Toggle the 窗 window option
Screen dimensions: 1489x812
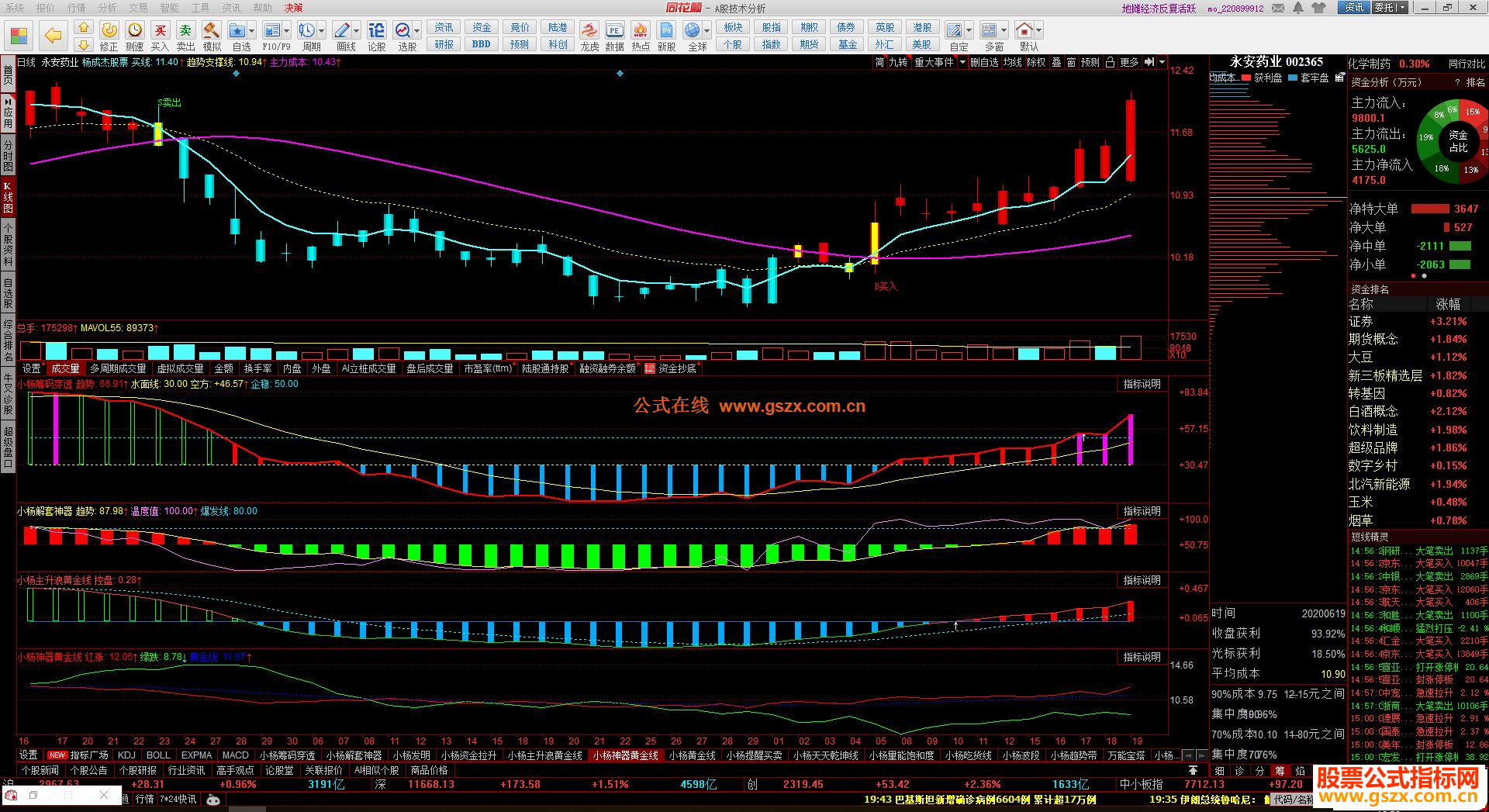1071,62
